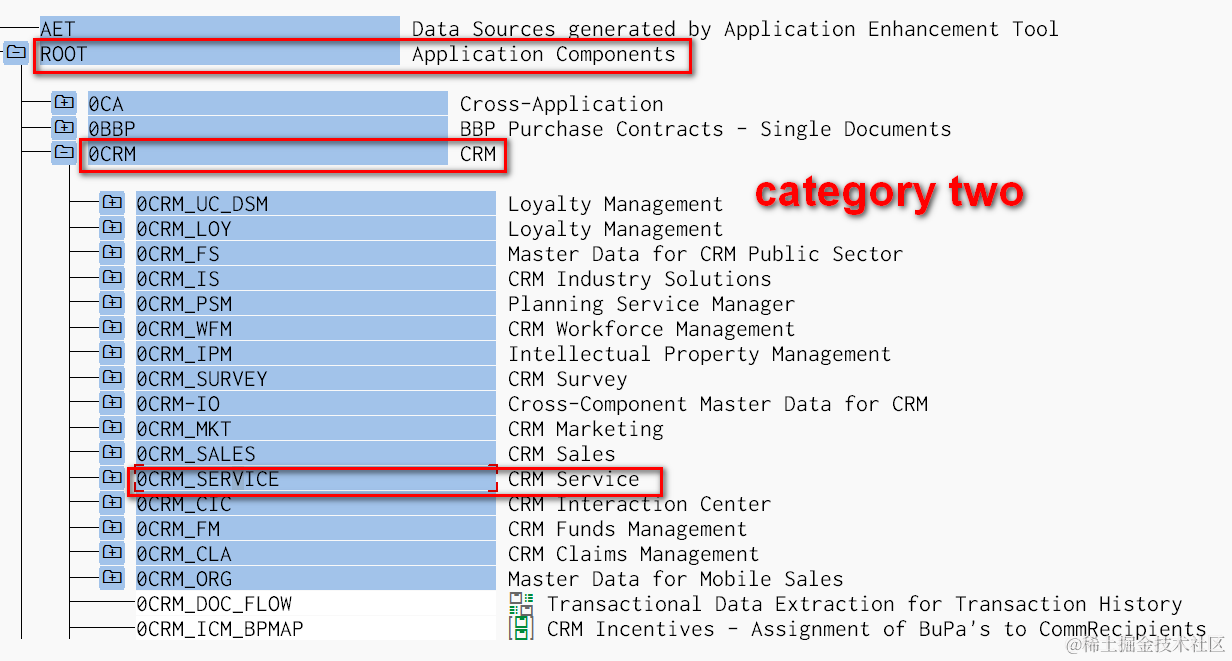Expand the 0CRM_SERVICE folder icon
Image resolution: width=1232 pixels, height=661 pixels.
click(x=112, y=478)
